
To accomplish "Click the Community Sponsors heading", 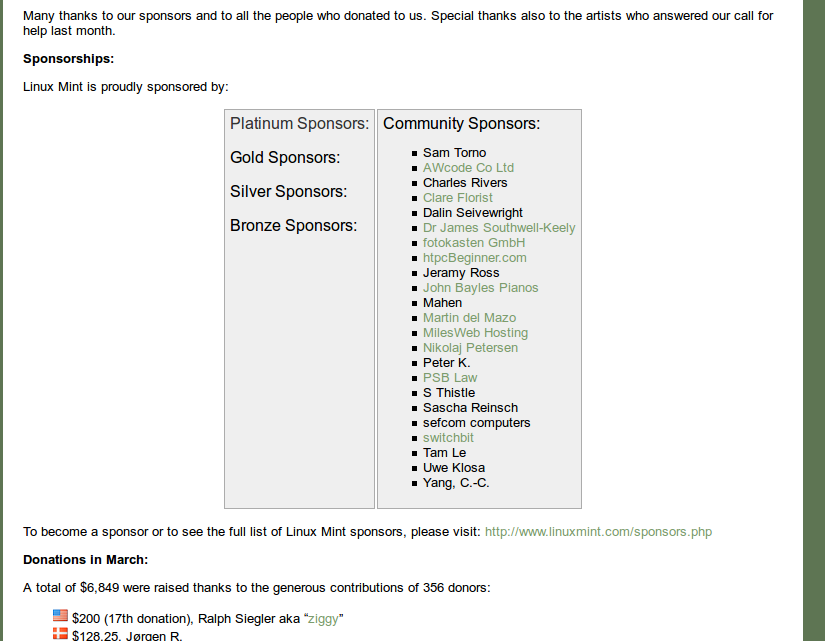I will pos(461,124).
